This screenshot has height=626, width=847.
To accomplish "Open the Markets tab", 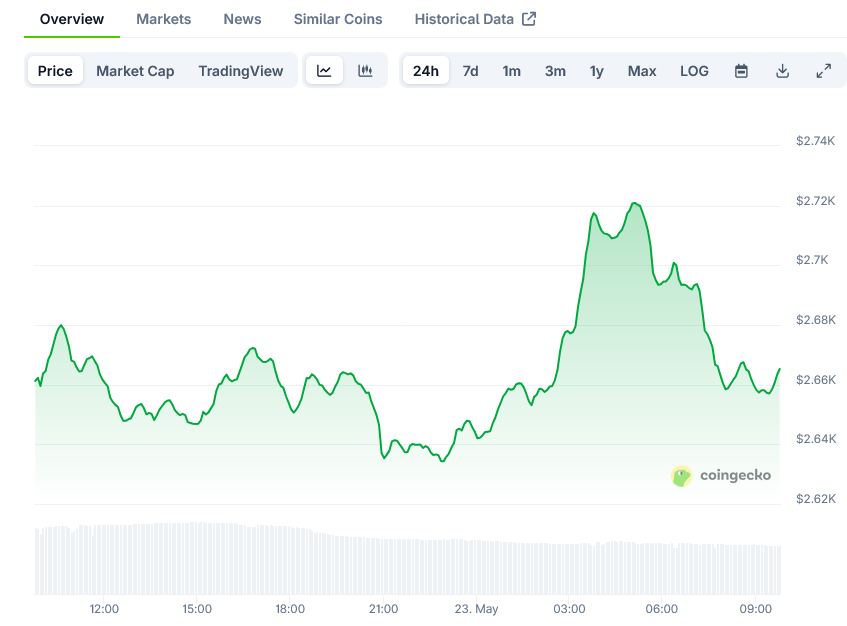I will click(163, 19).
